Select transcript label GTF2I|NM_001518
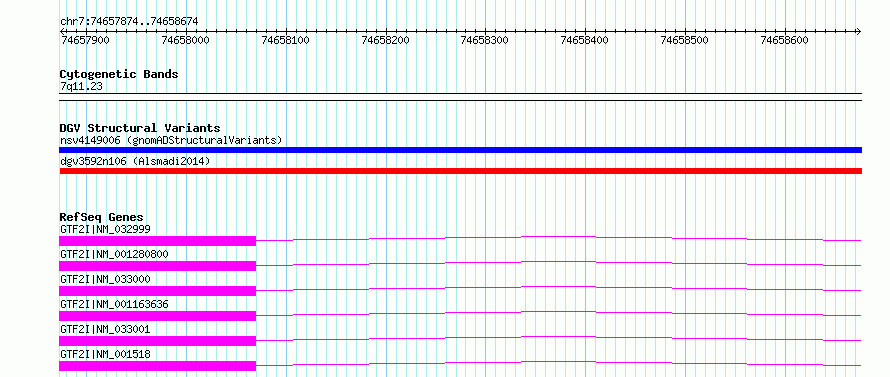This screenshot has width=890, height=377. pos(105,354)
